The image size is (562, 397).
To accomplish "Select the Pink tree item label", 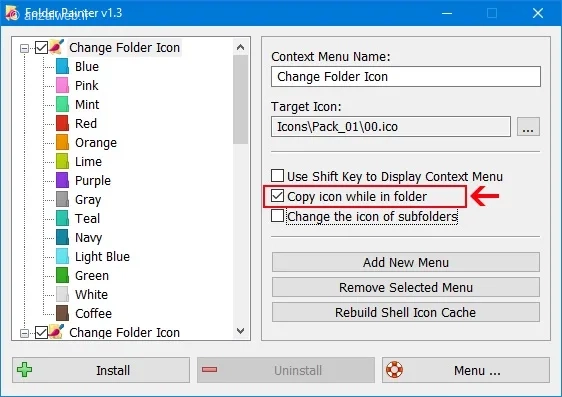I will pyautogui.click(x=86, y=85).
